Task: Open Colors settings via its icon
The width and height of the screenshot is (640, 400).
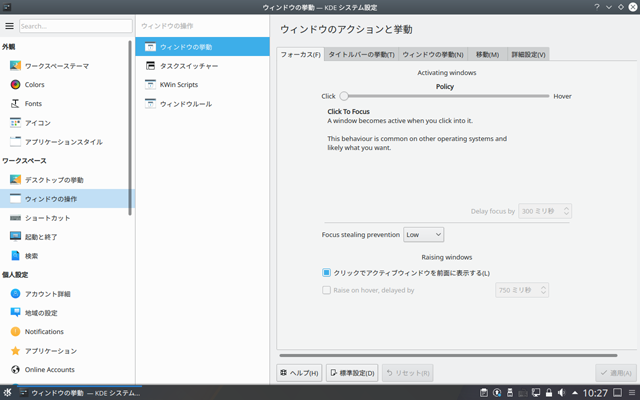Action: tap(15, 84)
